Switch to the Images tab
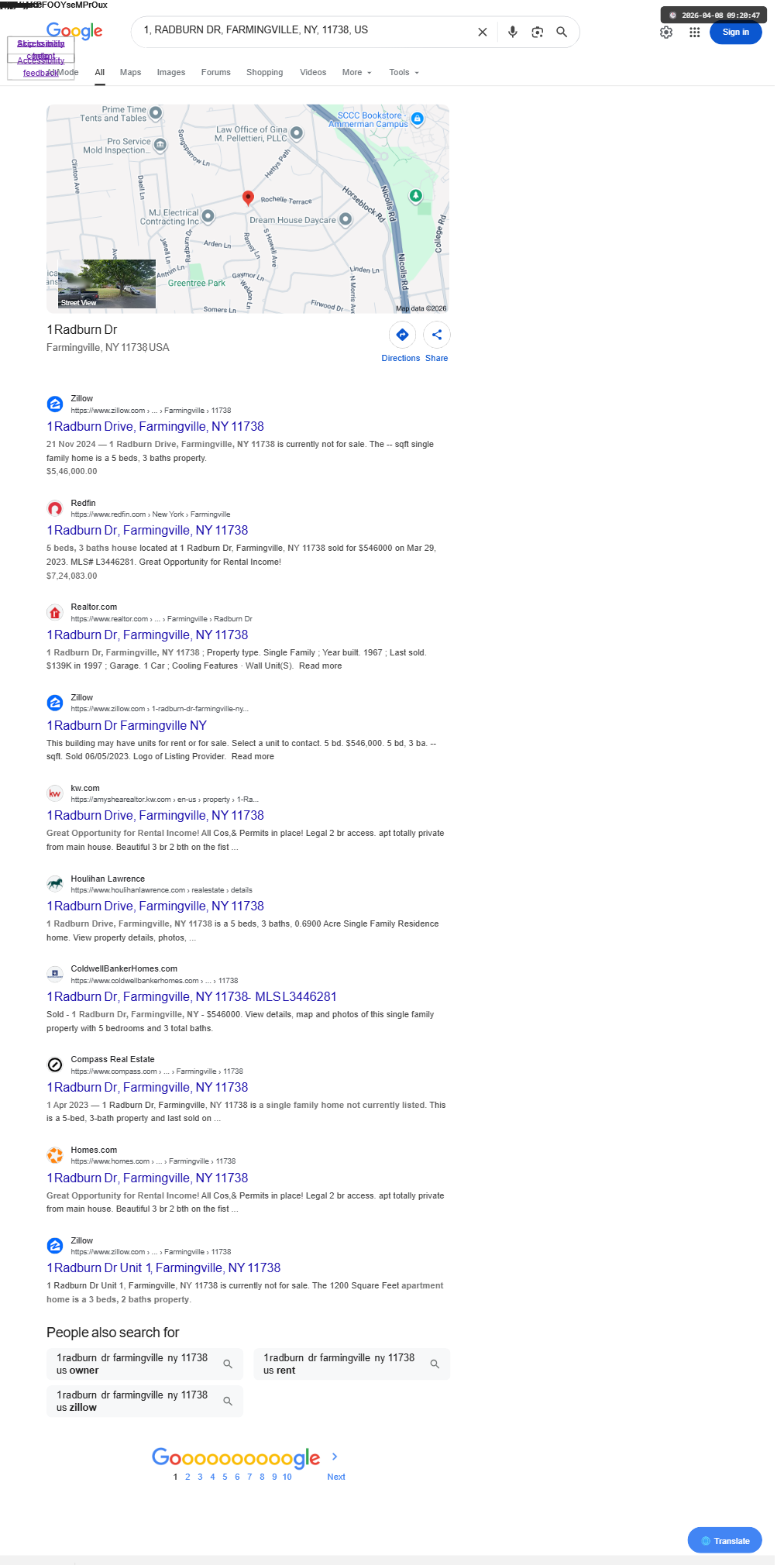 pyautogui.click(x=171, y=72)
